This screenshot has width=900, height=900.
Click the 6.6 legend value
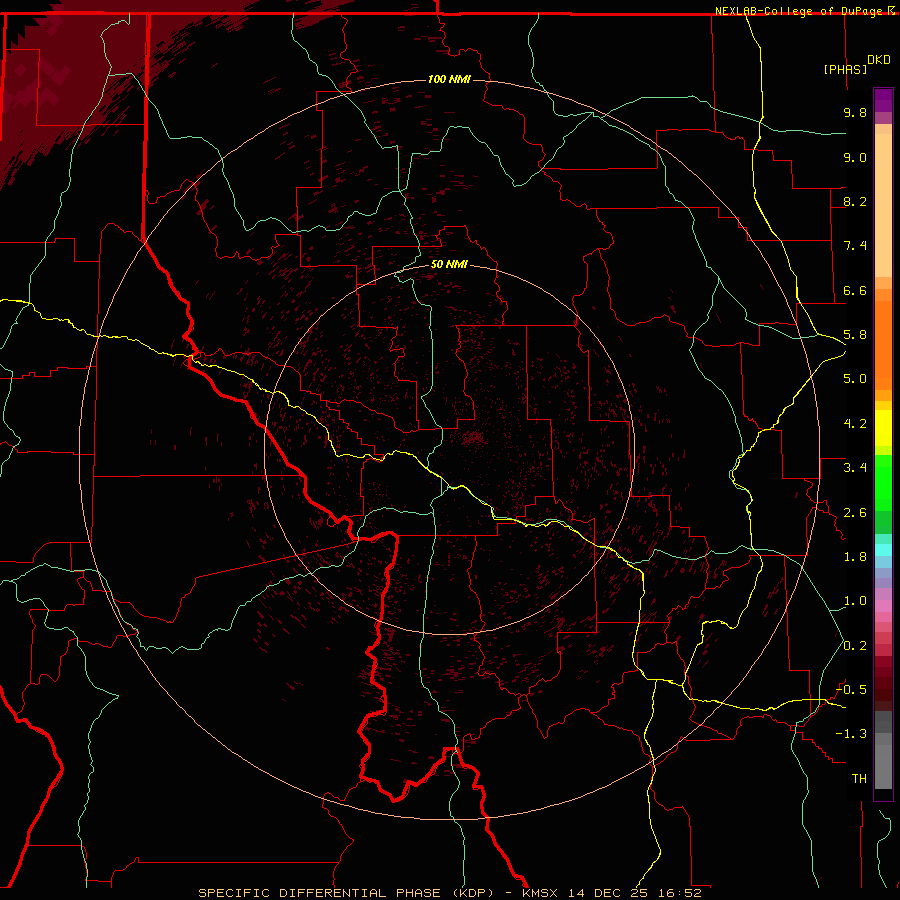point(855,290)
